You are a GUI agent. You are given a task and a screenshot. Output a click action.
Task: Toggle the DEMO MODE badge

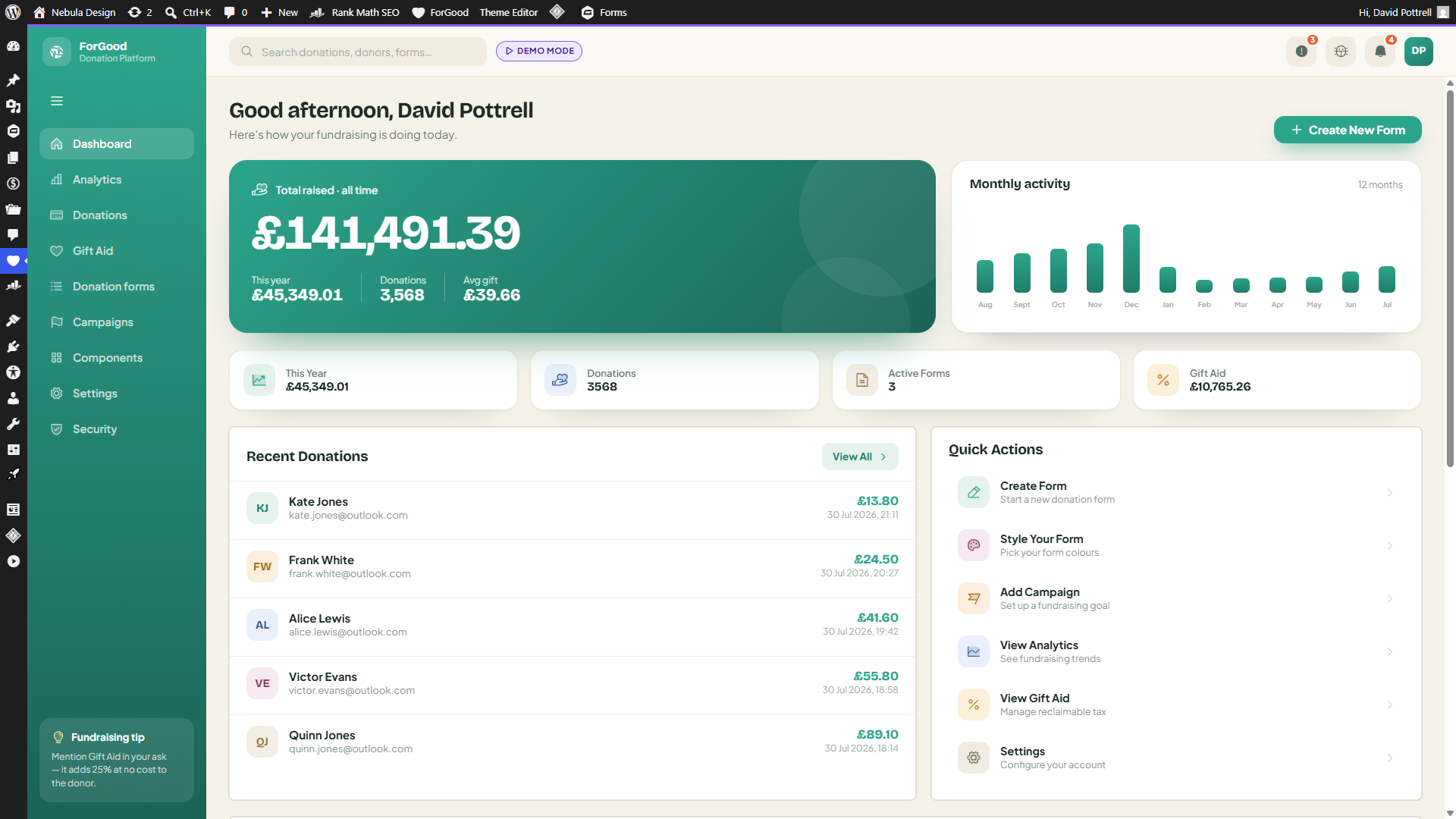(x=539, y=51)
